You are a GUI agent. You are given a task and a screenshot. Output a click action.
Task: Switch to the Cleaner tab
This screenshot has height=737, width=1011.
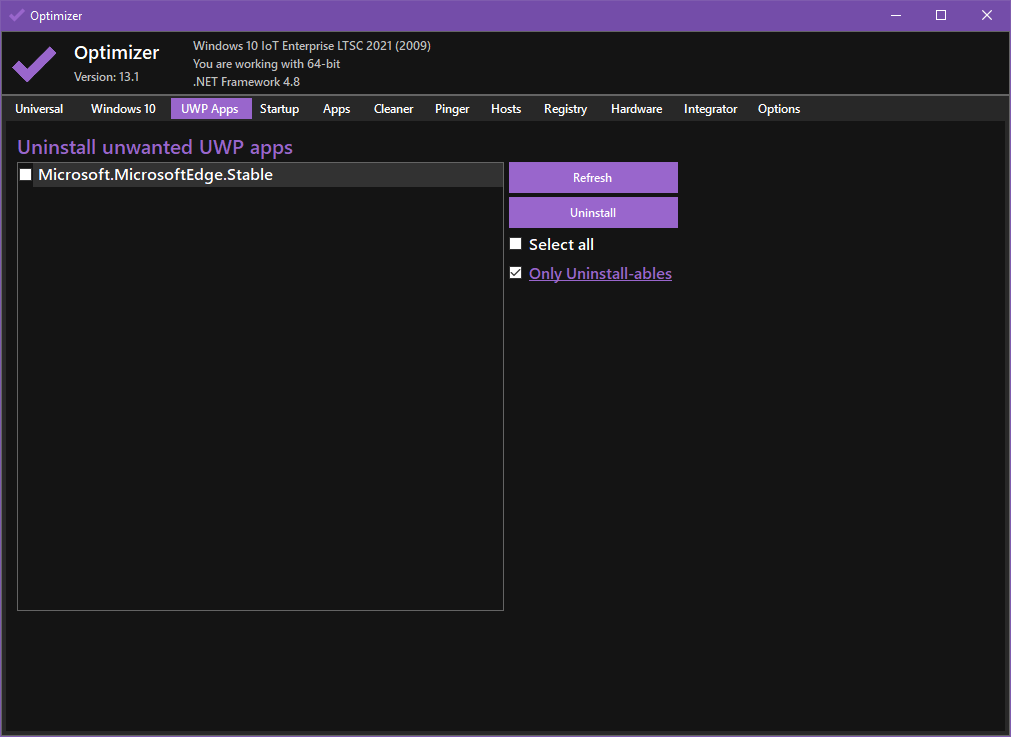(x=393, y=109)
